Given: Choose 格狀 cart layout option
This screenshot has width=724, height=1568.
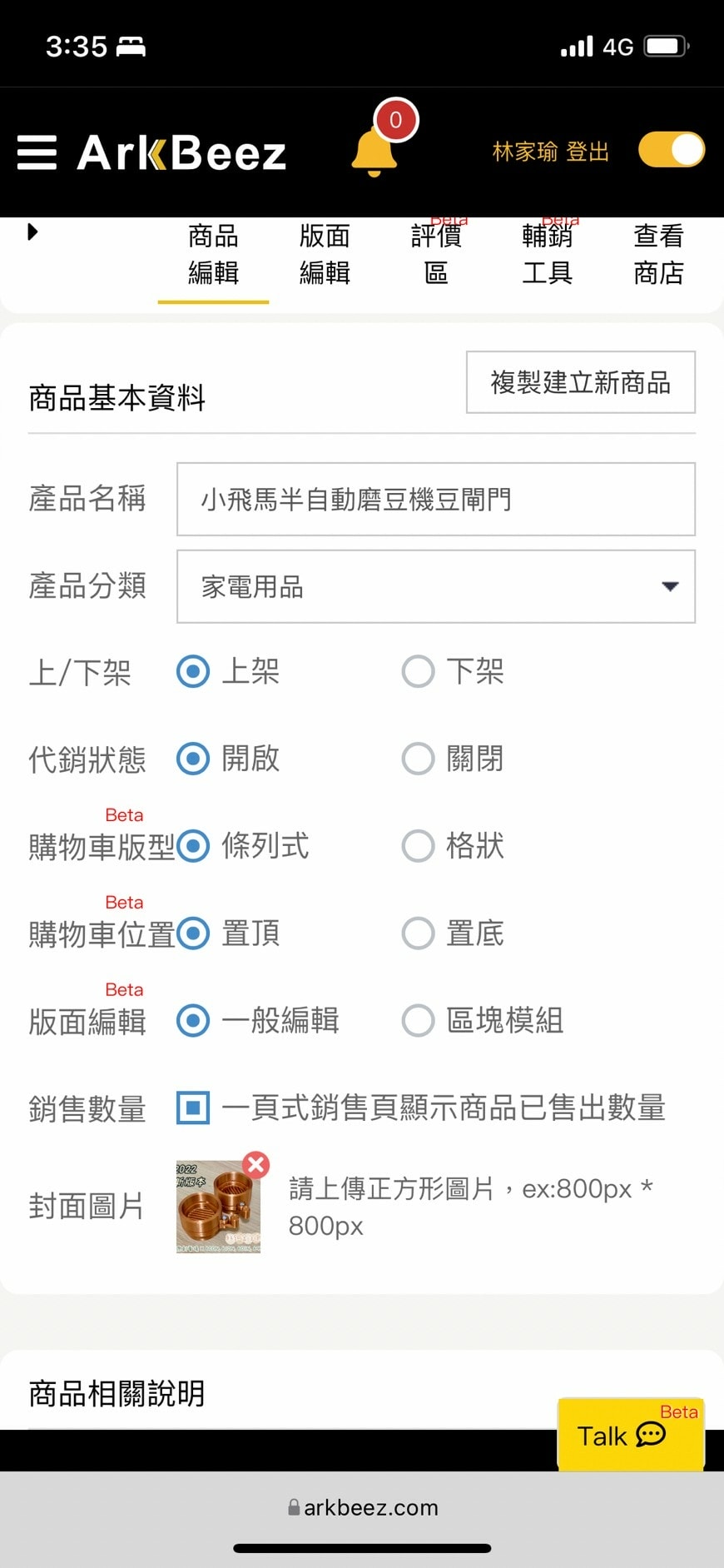Looking at the screenshot, I should (419, 846).
